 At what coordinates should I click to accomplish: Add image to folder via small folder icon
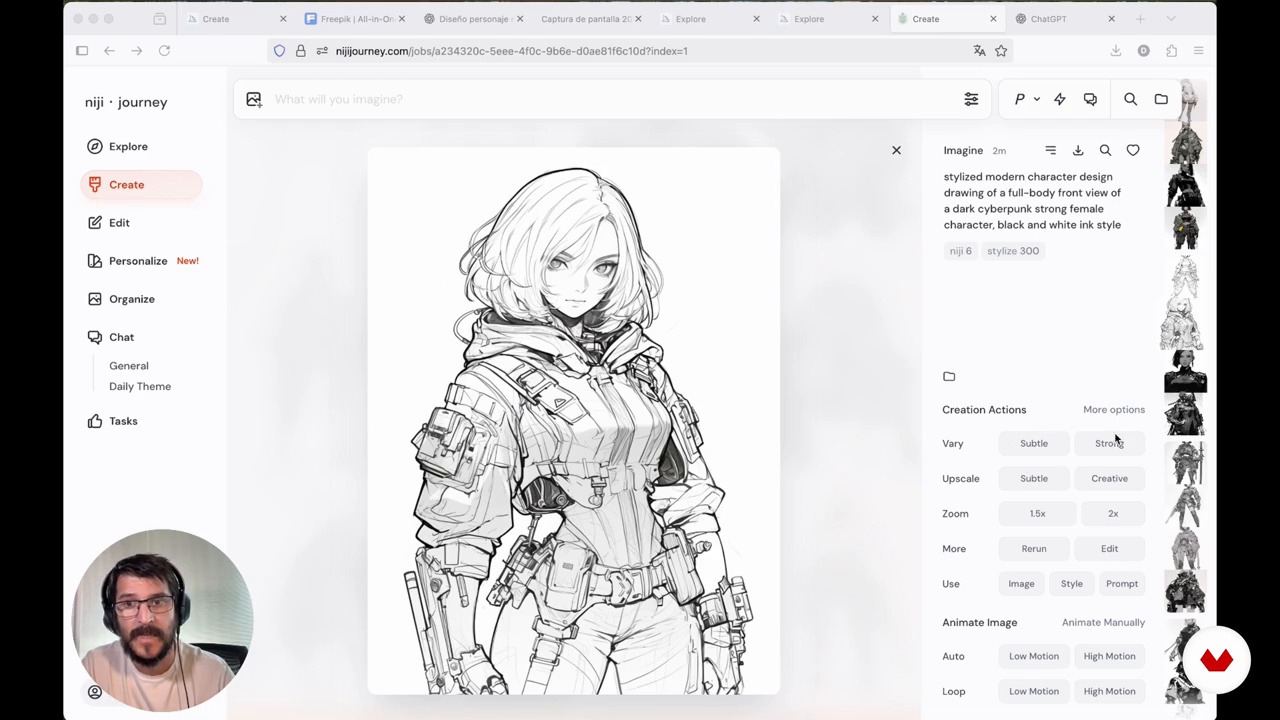click(949, 376)
